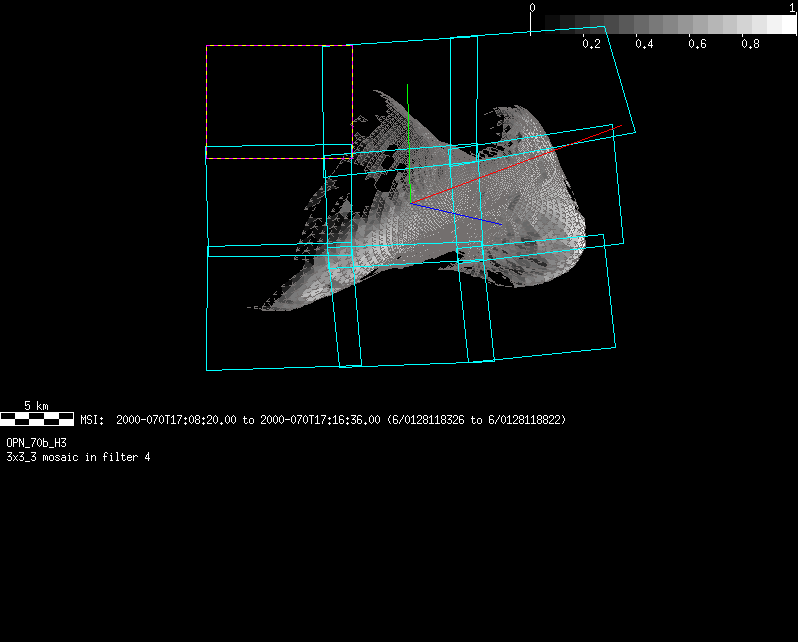Select the magenta dashed footprint frame
This screenshot has height=642, width=798.
tap(207, 100)
